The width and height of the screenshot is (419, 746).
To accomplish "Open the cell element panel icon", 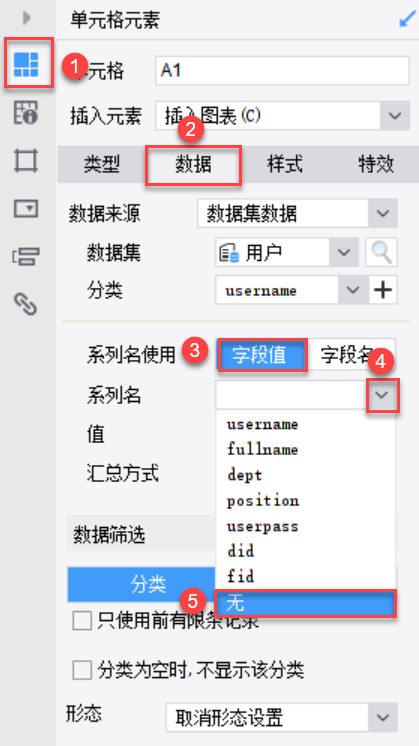I will click(26, 63).
